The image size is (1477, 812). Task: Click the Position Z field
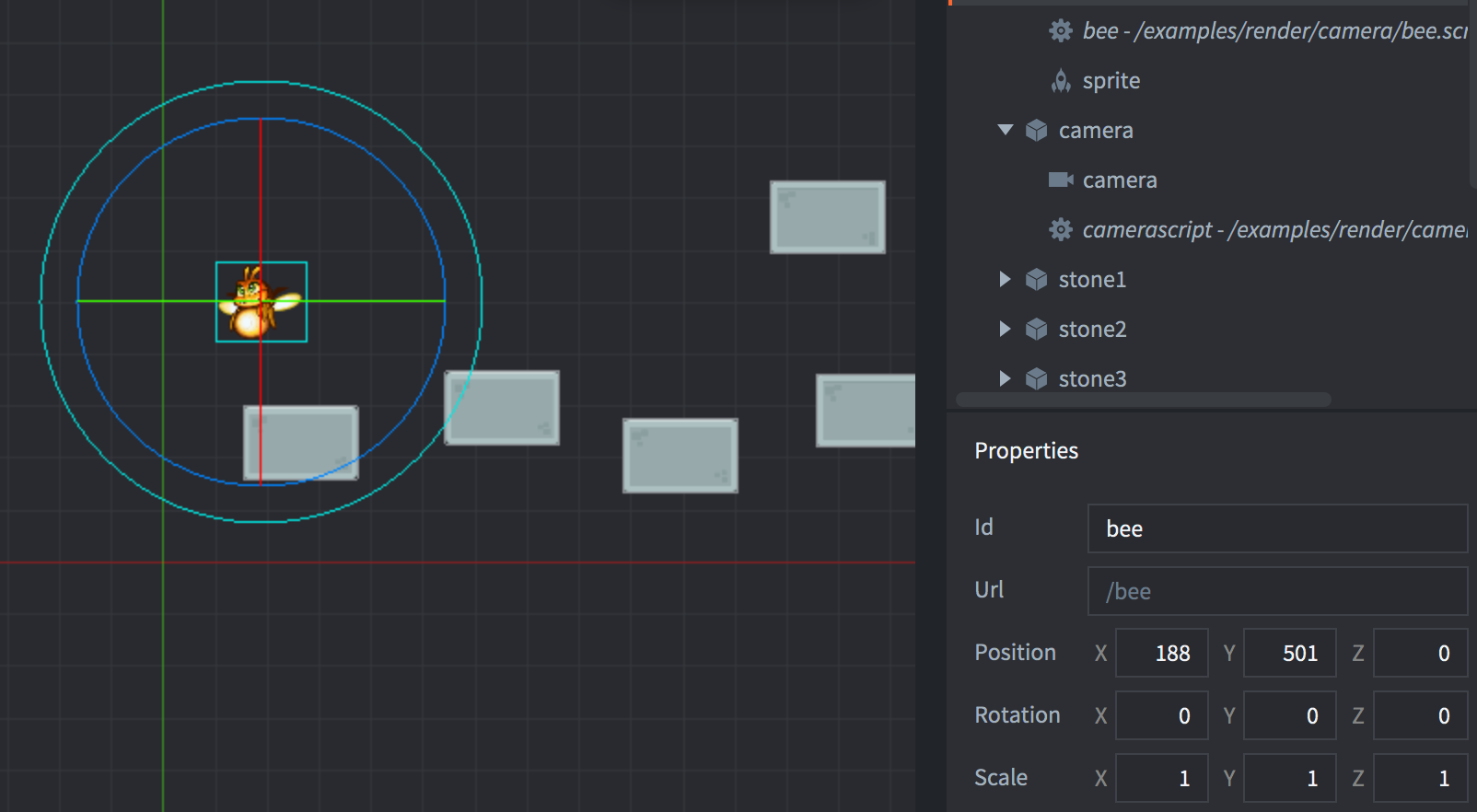click(x=1420, y=653)
